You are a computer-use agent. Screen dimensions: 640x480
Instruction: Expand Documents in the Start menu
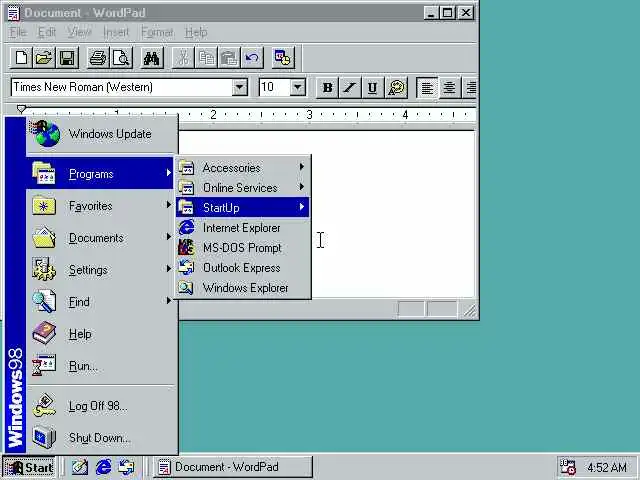[101, 238]
